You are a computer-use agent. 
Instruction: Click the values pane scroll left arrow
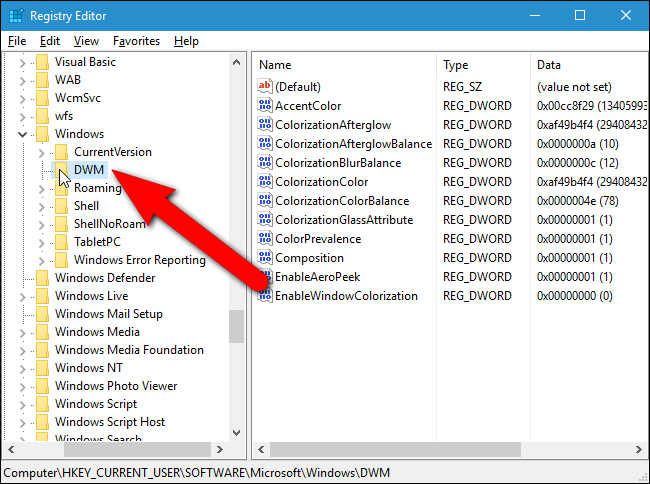(x=261, y=450)
